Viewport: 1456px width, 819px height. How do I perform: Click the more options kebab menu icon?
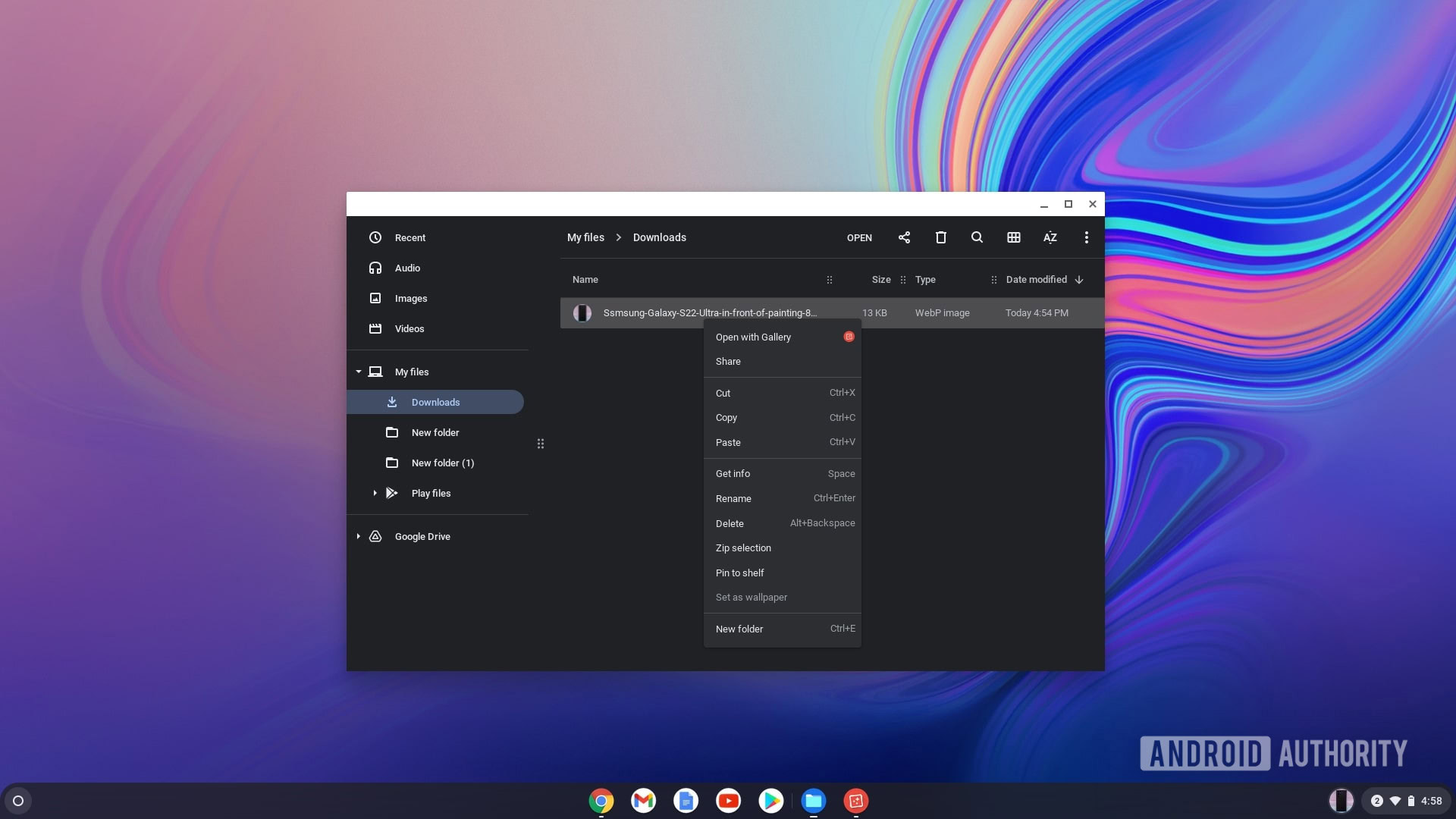[x=1087, y=237]
